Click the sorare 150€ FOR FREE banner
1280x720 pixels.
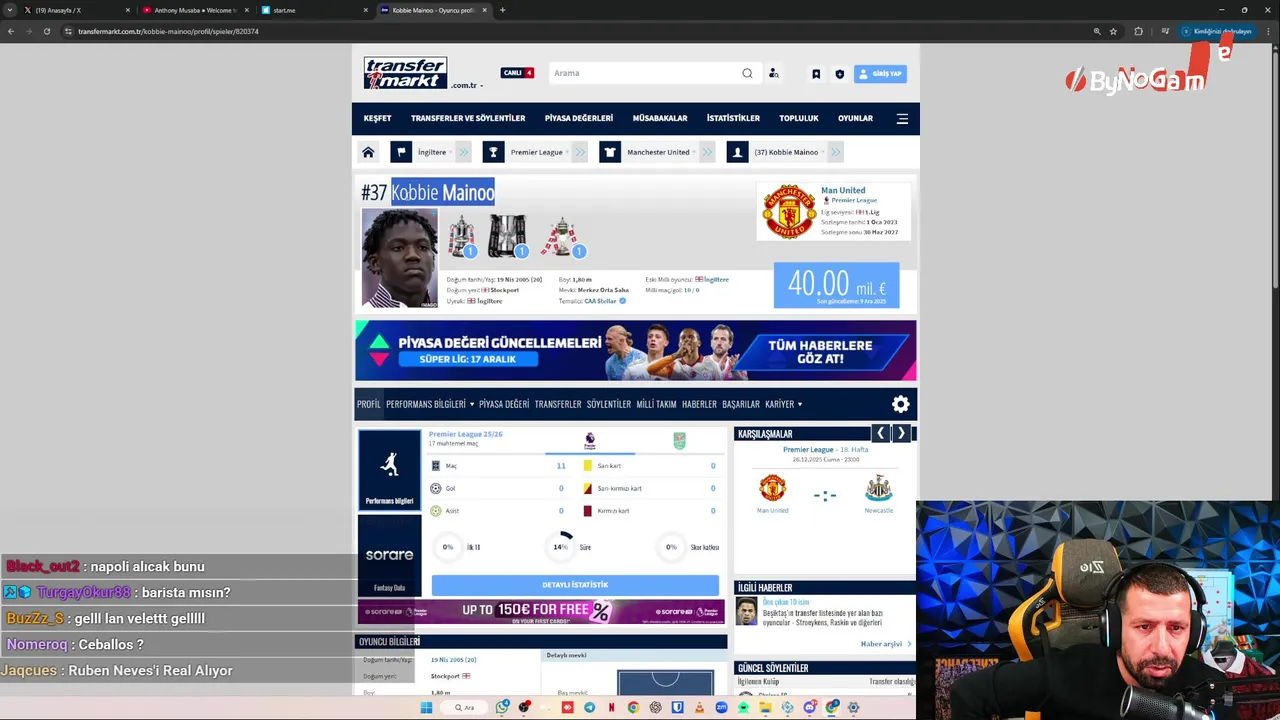pyautogui.click(x=542, y=611)
